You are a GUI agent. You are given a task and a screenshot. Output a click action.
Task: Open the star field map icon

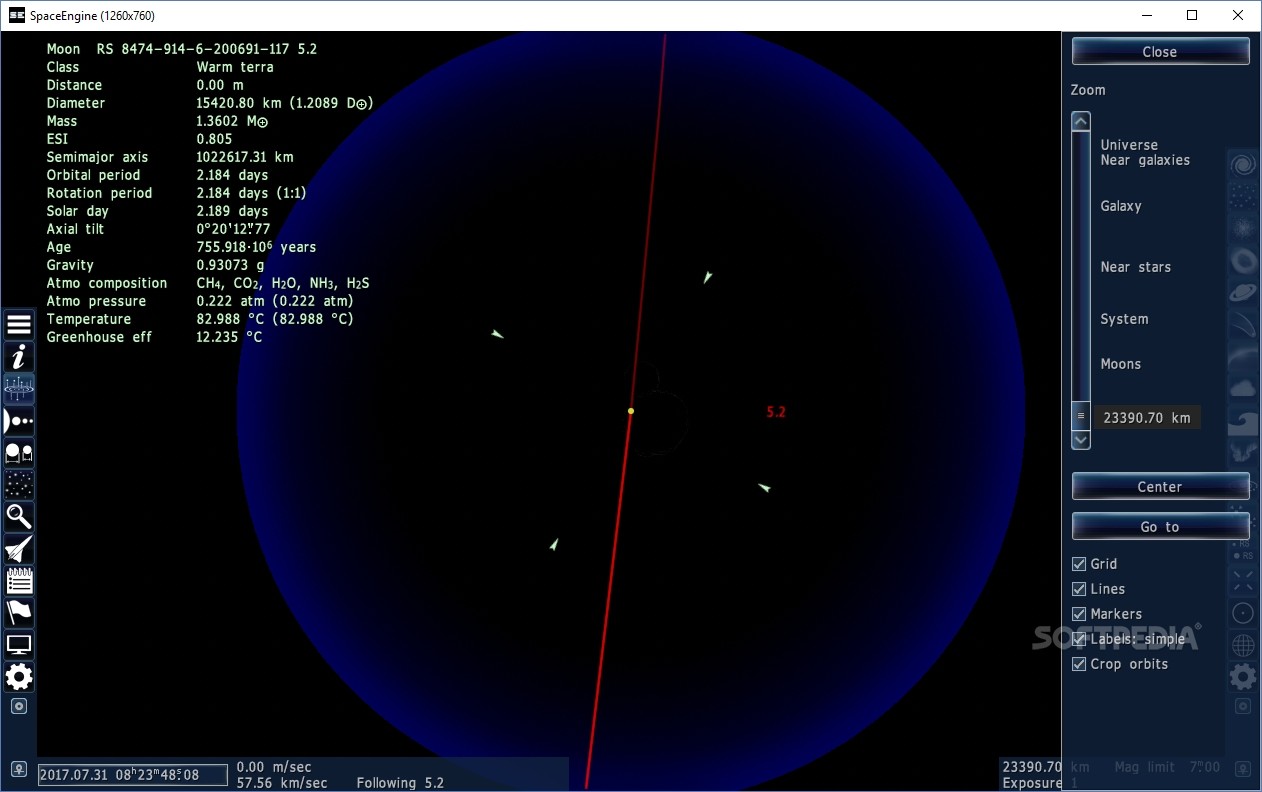point(19,485)
